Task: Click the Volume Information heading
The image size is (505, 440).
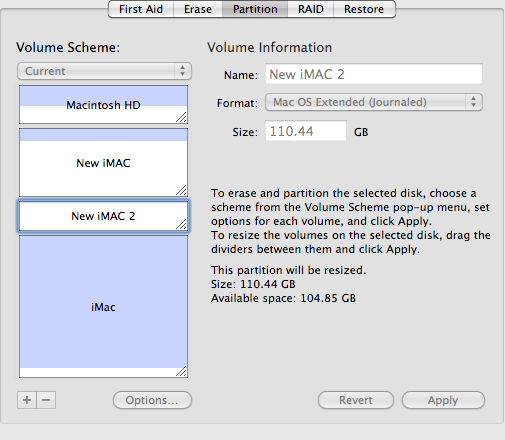Action: (x=269, y=47)
